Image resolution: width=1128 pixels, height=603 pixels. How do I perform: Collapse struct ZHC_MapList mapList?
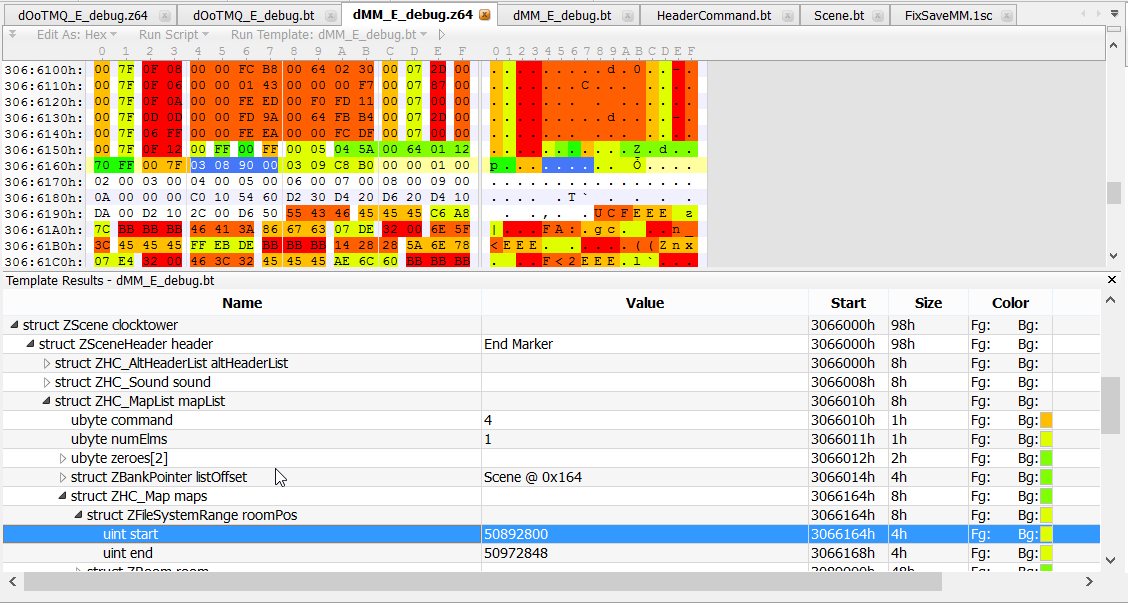(46, 401)
